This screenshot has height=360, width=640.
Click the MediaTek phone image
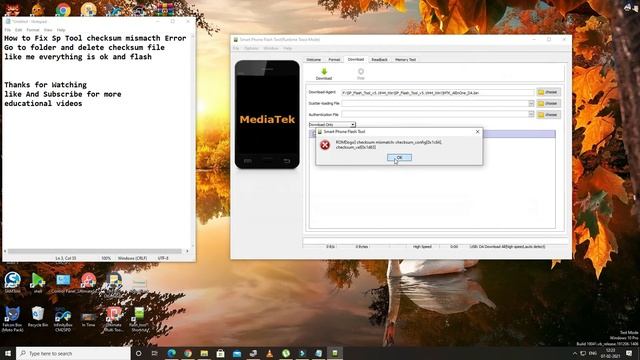click(267, 114)
